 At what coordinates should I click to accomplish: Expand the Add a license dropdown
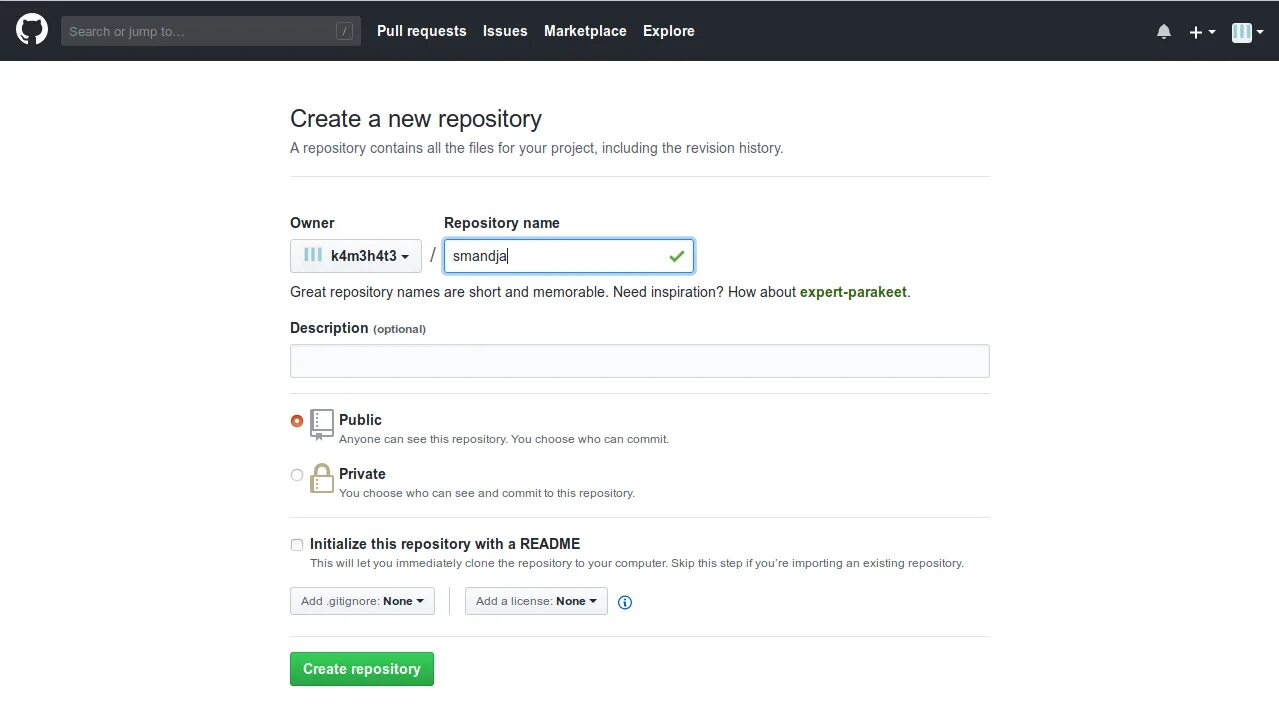[536, 601]
